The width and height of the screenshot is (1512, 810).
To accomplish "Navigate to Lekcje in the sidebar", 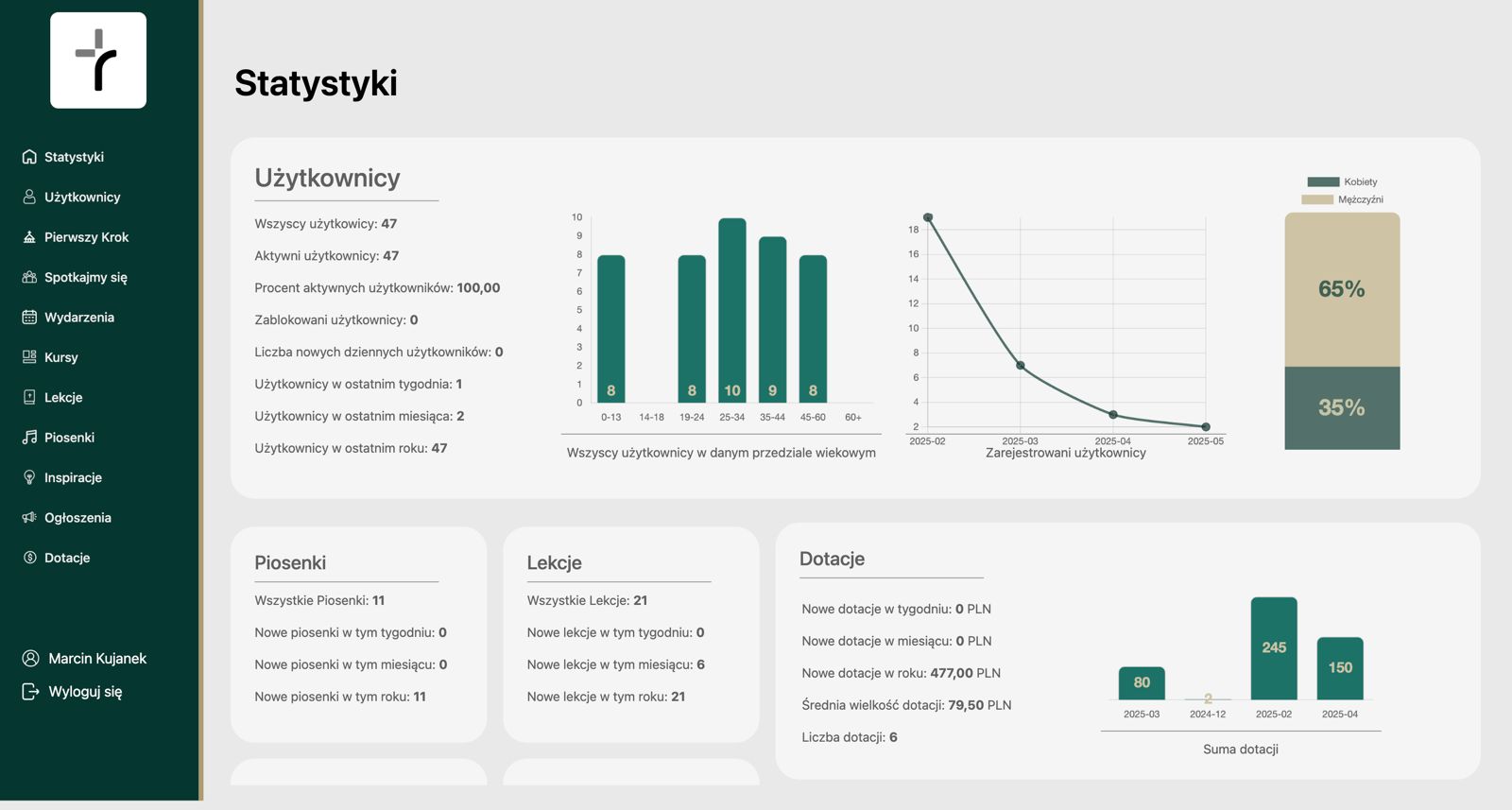I will click(x=63, y=397).
